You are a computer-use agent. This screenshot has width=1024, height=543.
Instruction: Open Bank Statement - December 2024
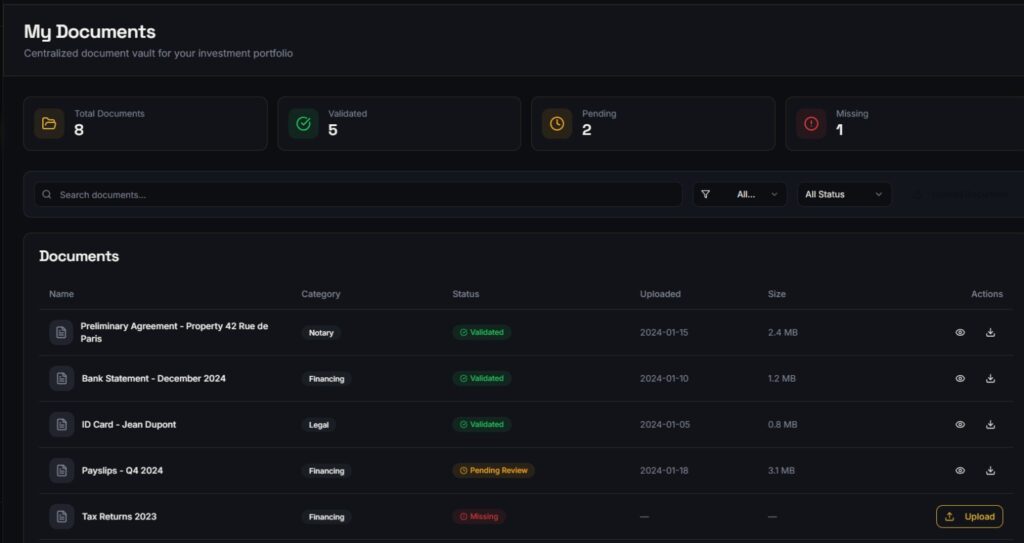pyautogui.click(x=153, y=378)
